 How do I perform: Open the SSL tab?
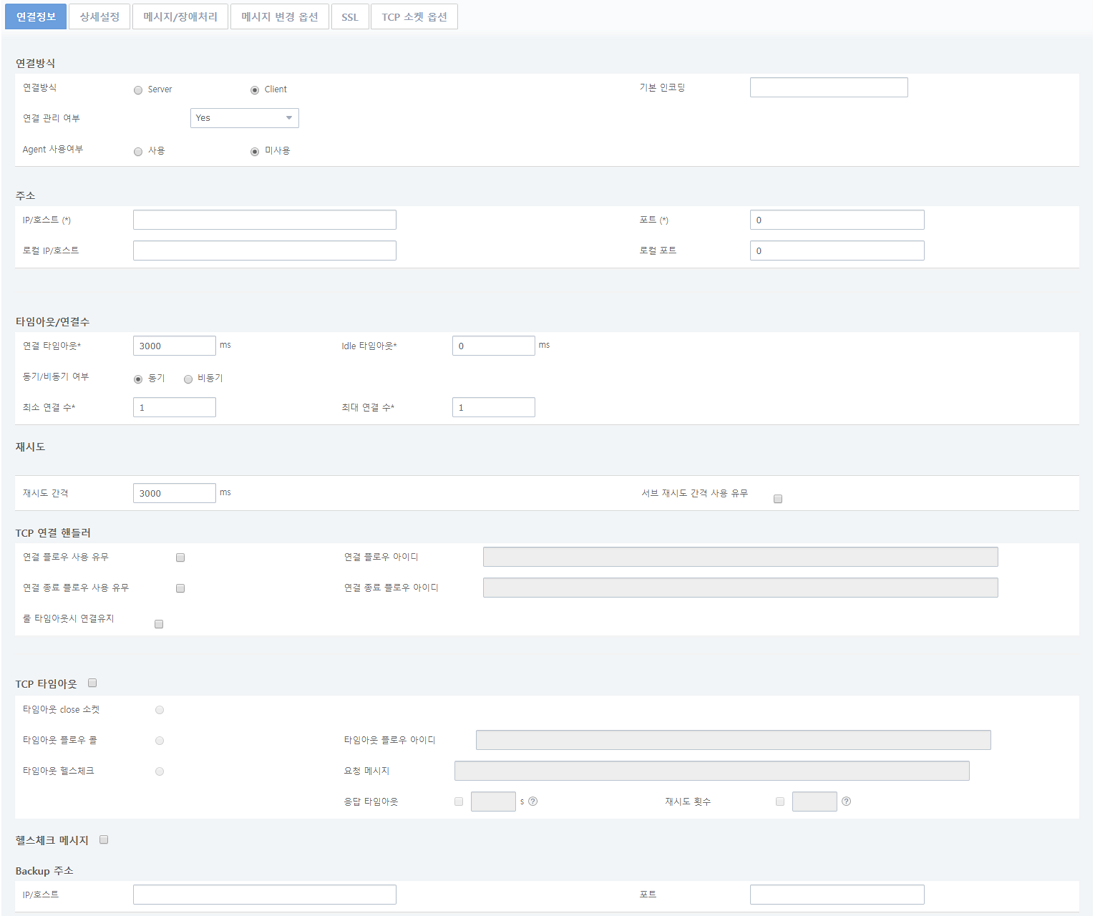(x=349, y=17)
